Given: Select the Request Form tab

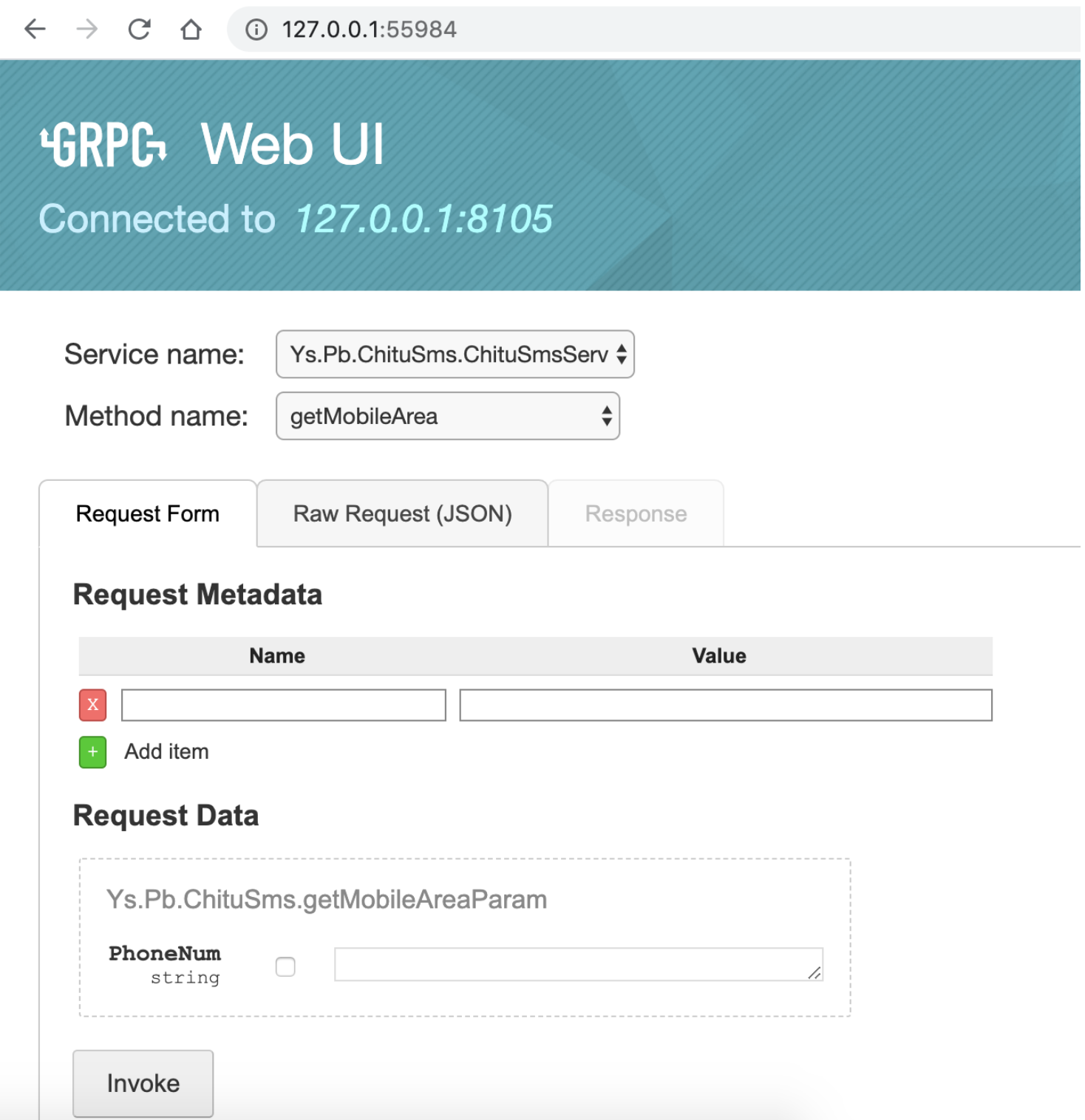Looking at the screenshot, I should [147, 513].
